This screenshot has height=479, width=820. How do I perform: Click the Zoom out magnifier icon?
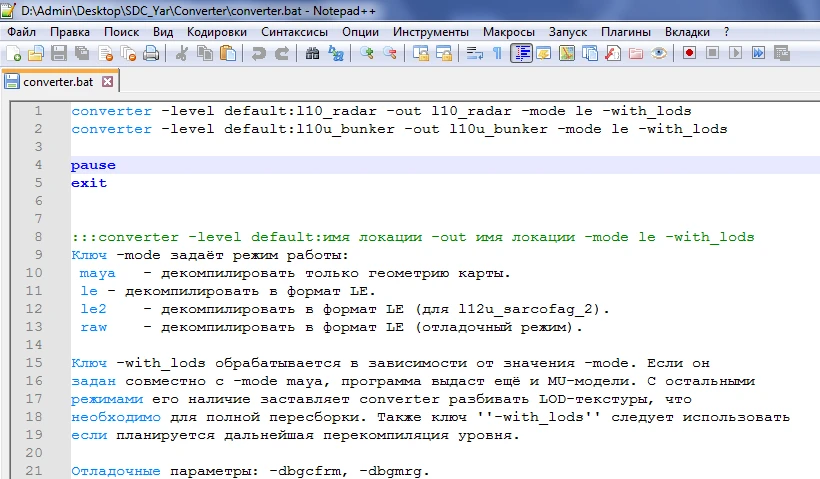[x=390, y=53]
